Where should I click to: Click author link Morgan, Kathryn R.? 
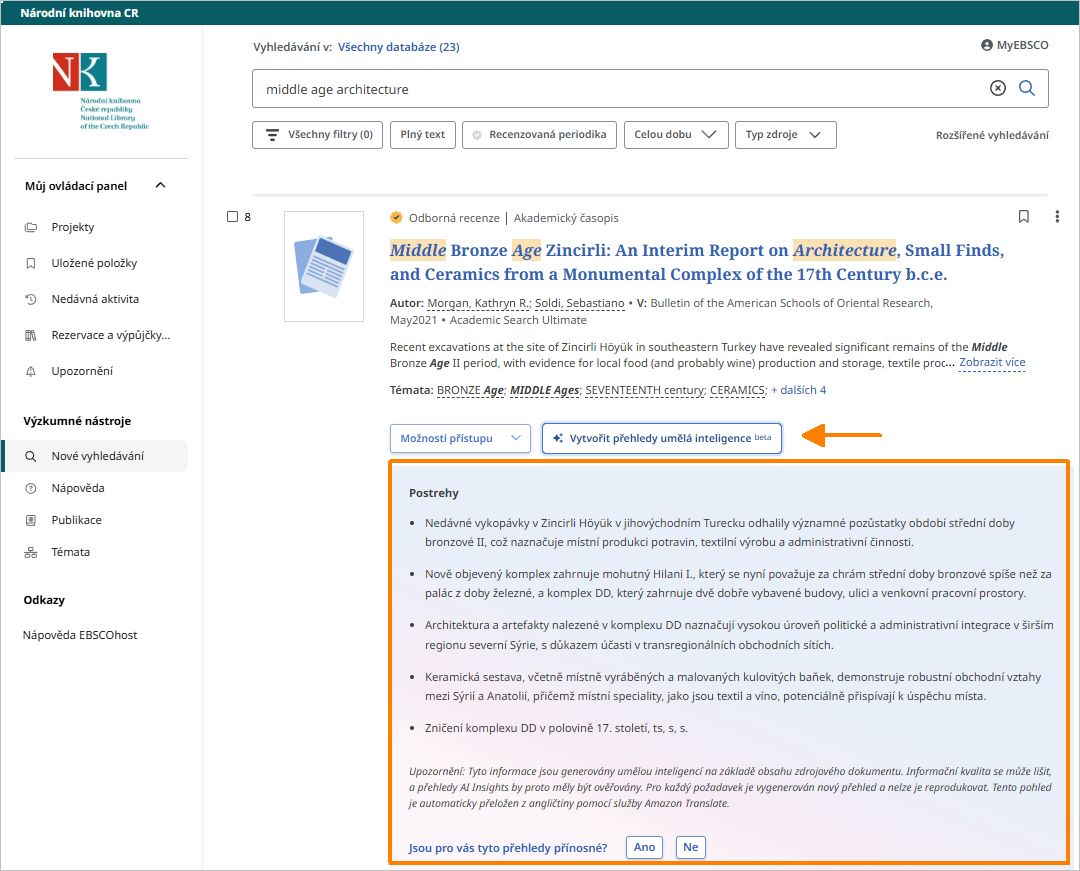point(479,303)
